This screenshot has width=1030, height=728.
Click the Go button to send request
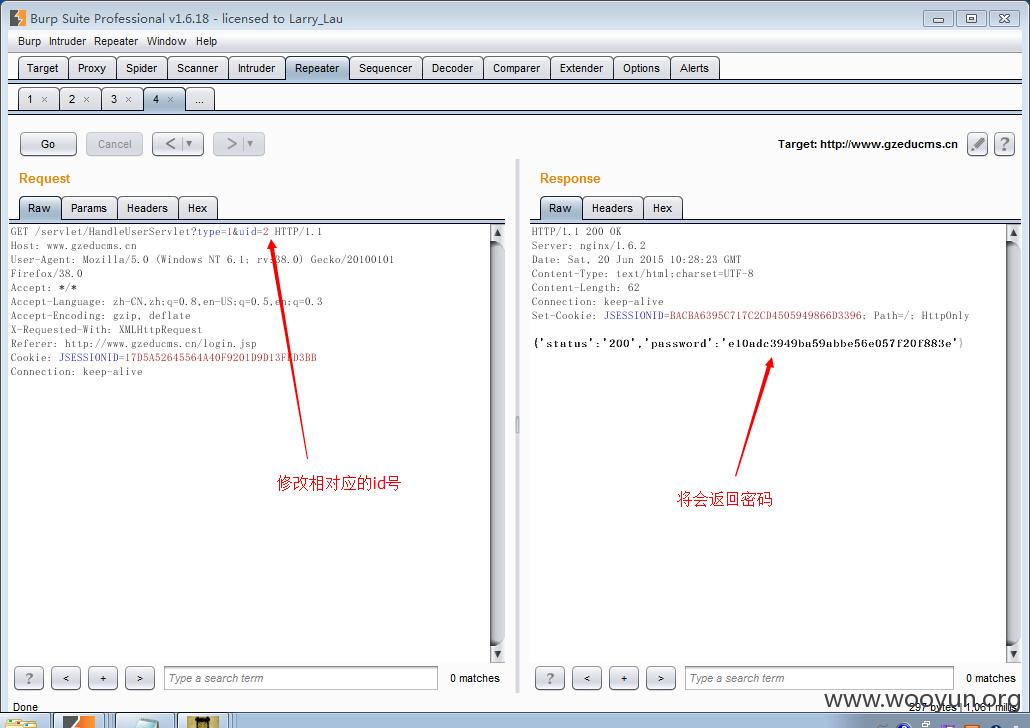[x=48, y=144]
